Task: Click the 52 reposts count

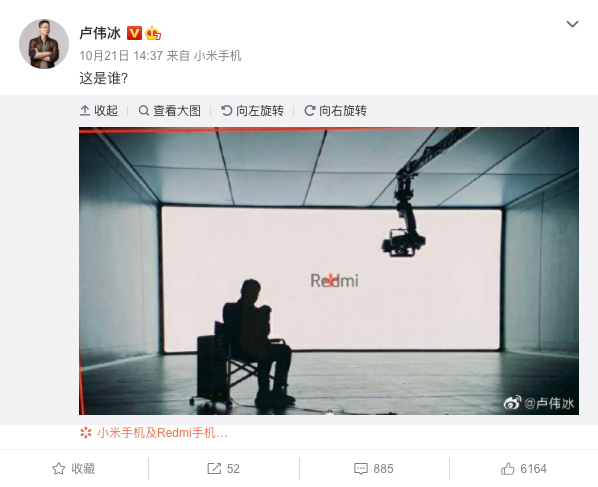Action: [233, 469]
